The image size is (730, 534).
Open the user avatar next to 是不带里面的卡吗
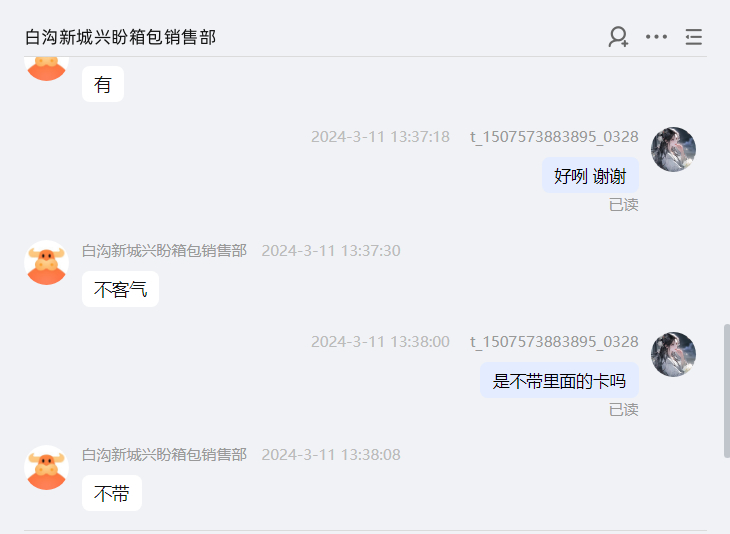click(x=673, y=354)
